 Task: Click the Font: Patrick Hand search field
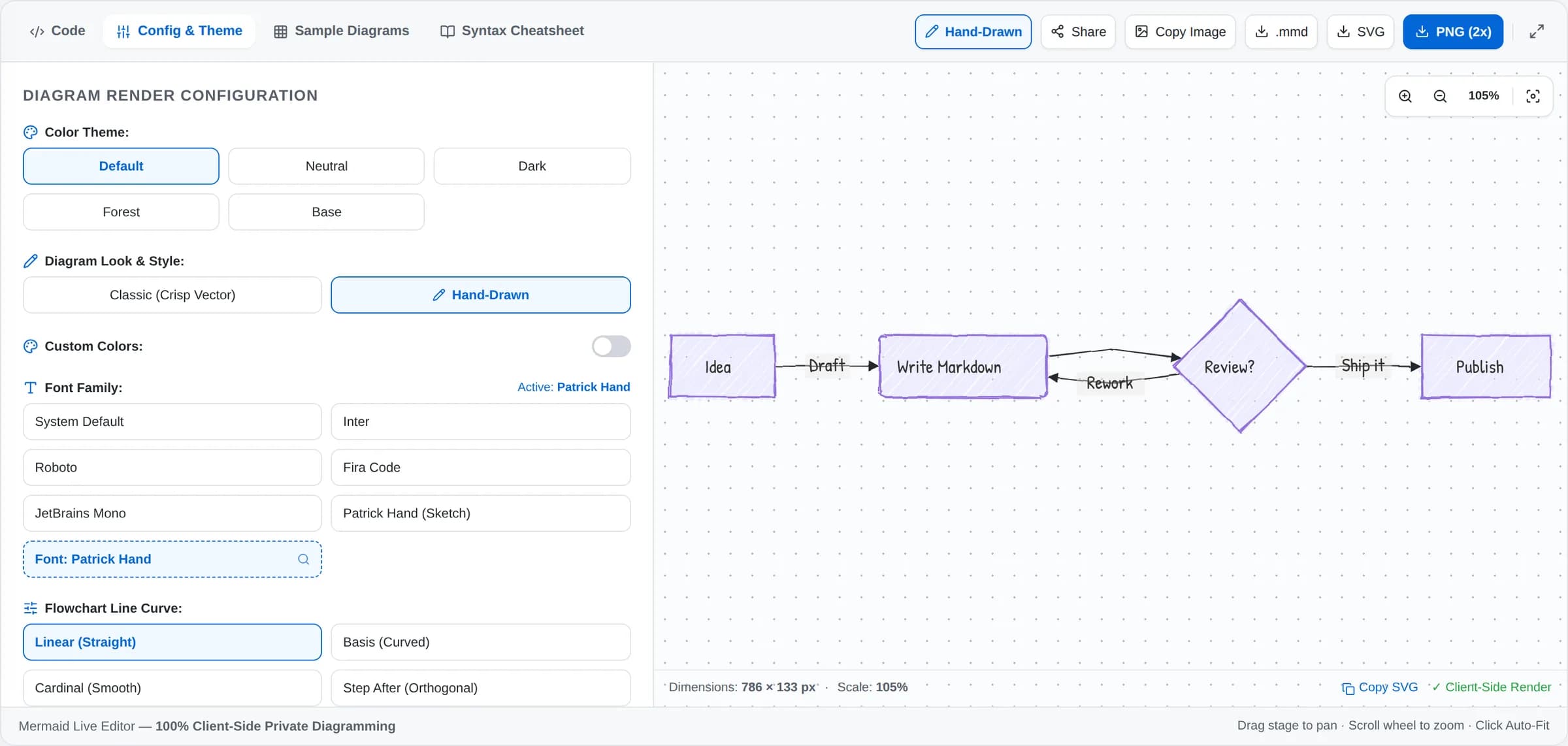tap(172, 559)
